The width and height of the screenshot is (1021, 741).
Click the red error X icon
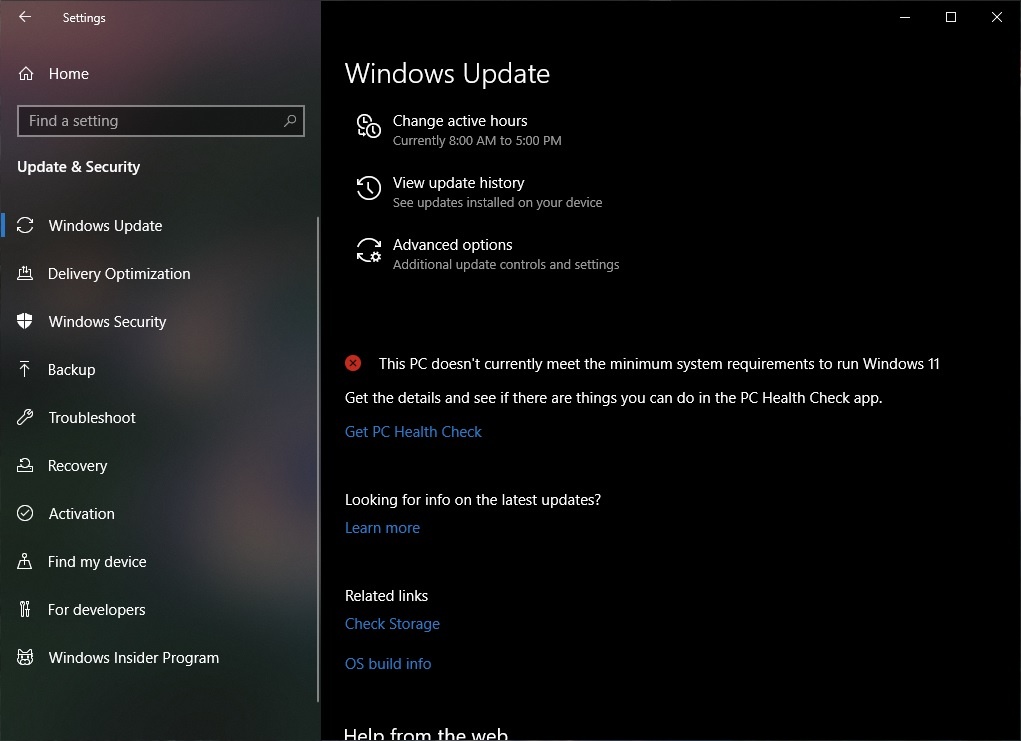(353, 363)
